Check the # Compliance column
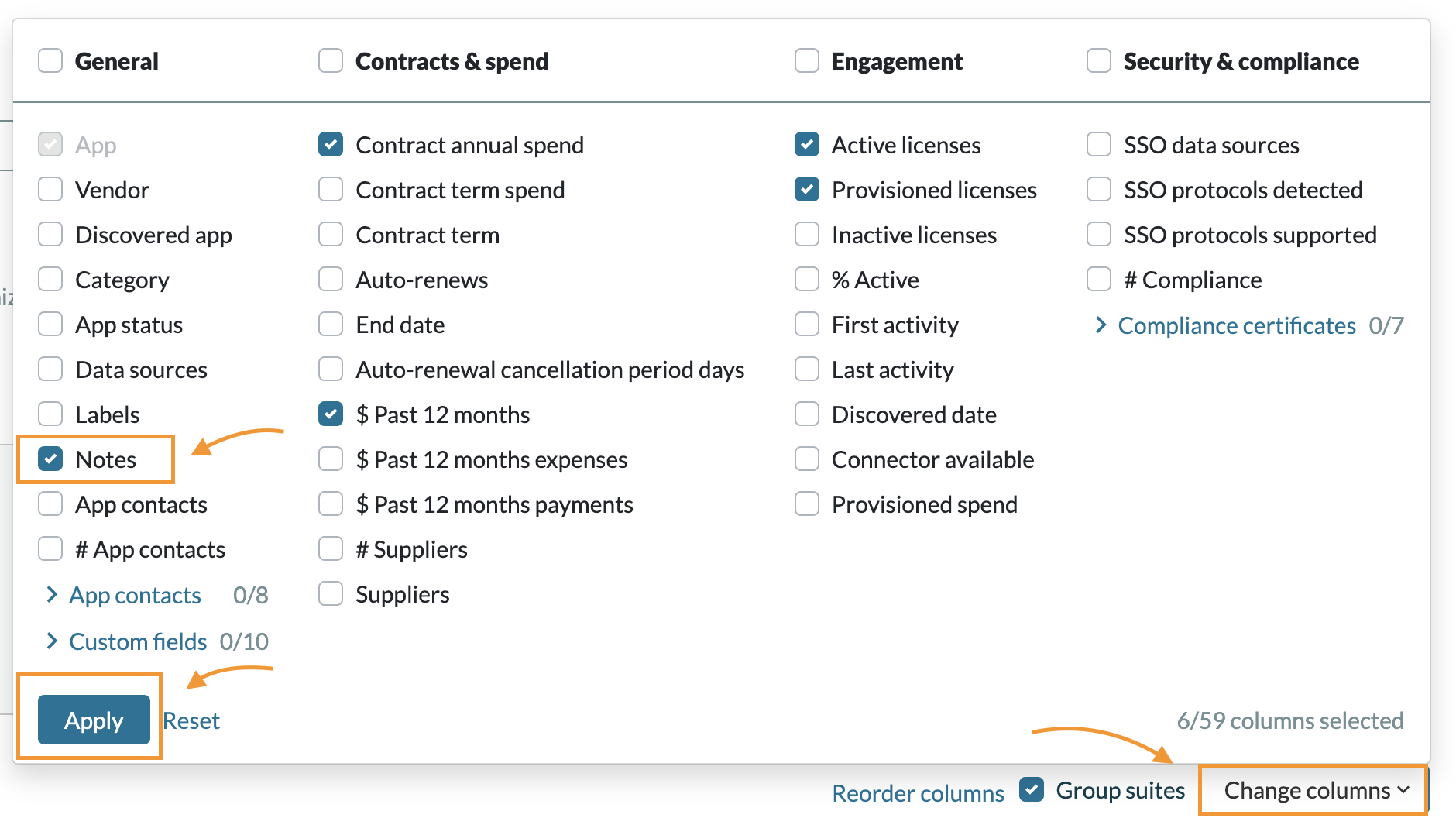The image size is (1456, 825). 1098,279
